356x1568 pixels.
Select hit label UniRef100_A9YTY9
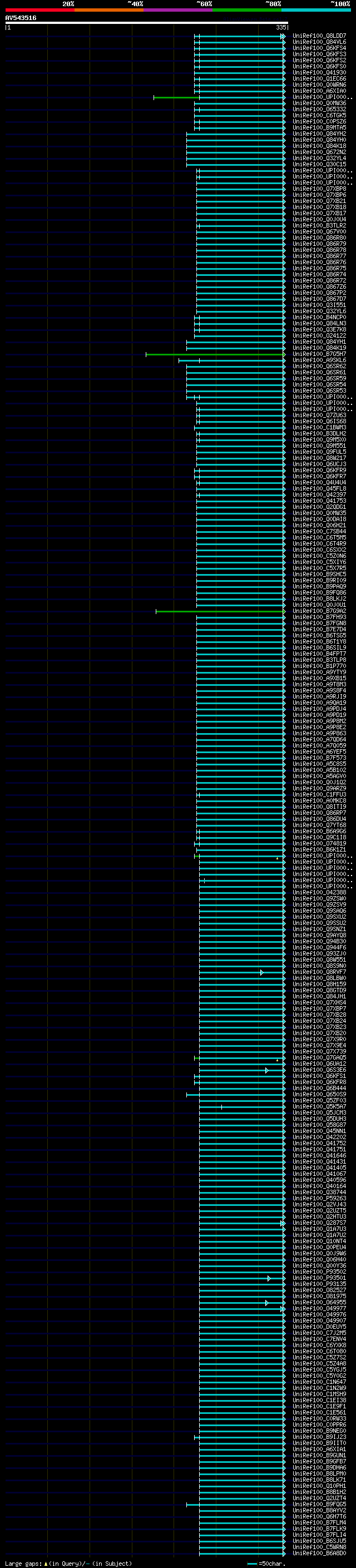tap(319, 672)
